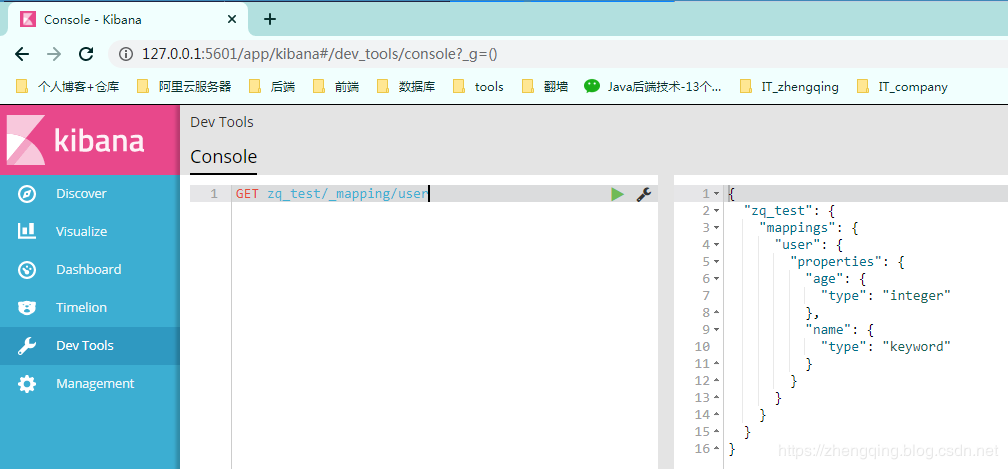Open Visualize bar chart icon
Image resolution: width=1008 pixels, height=469 pixels.
27,231
